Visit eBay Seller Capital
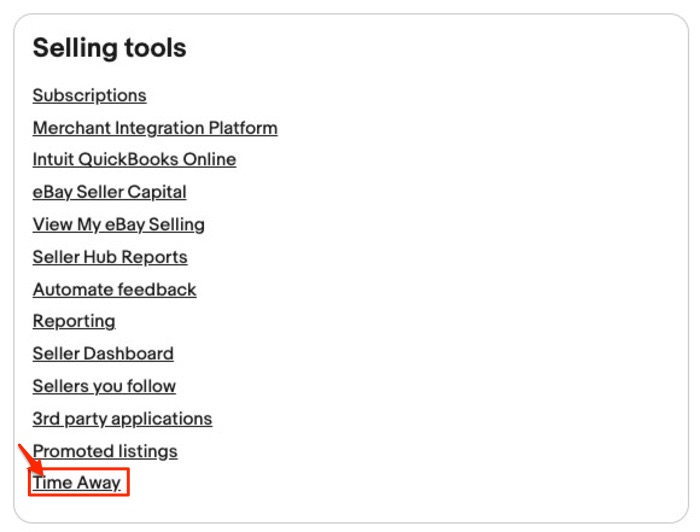Screen dimensions: 700x532 (109, 192)
